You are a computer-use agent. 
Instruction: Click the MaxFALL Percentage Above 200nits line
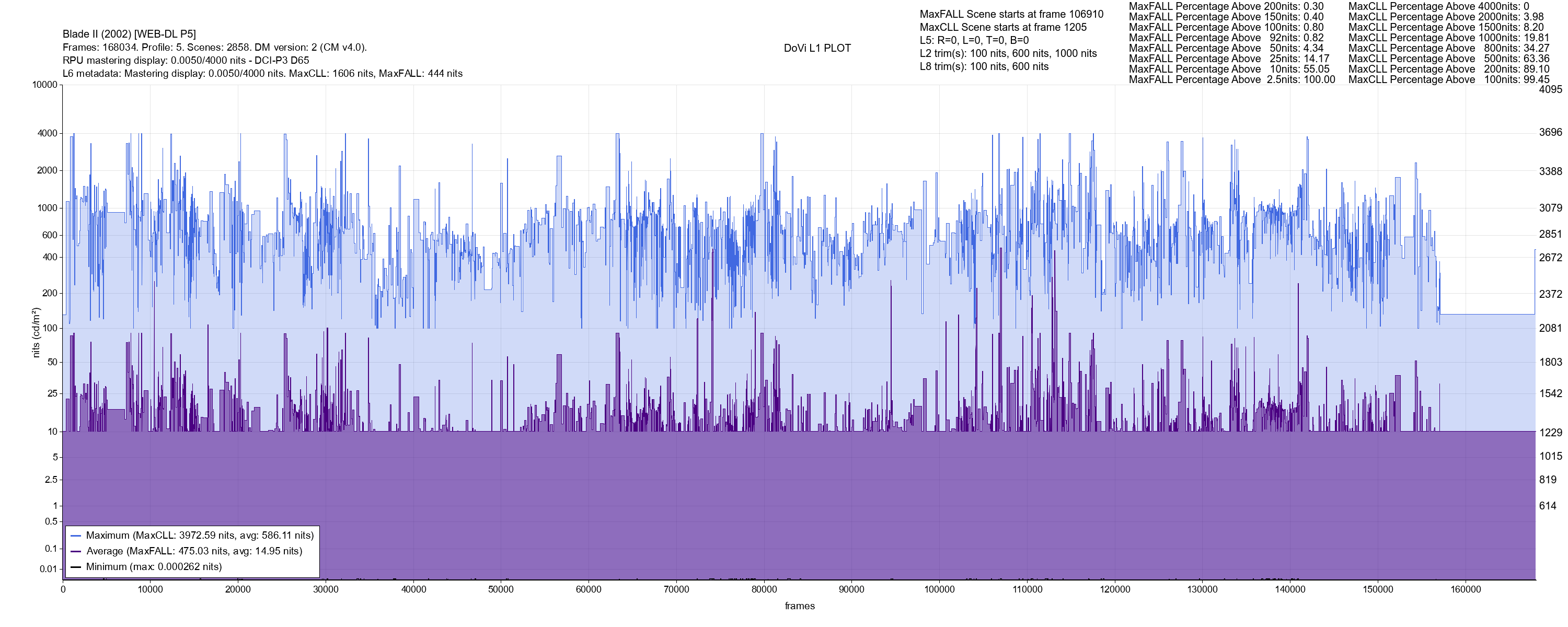tap(1226, 6)
